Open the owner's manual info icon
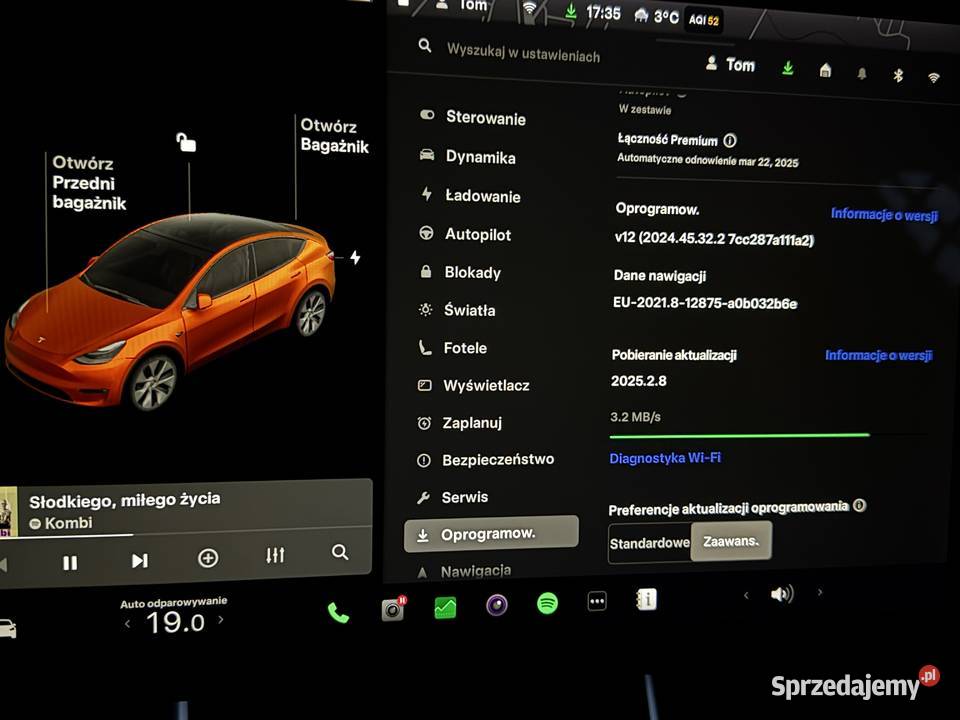Image resolution: width=960 pixels, height=720 pixels. (646, 599)
